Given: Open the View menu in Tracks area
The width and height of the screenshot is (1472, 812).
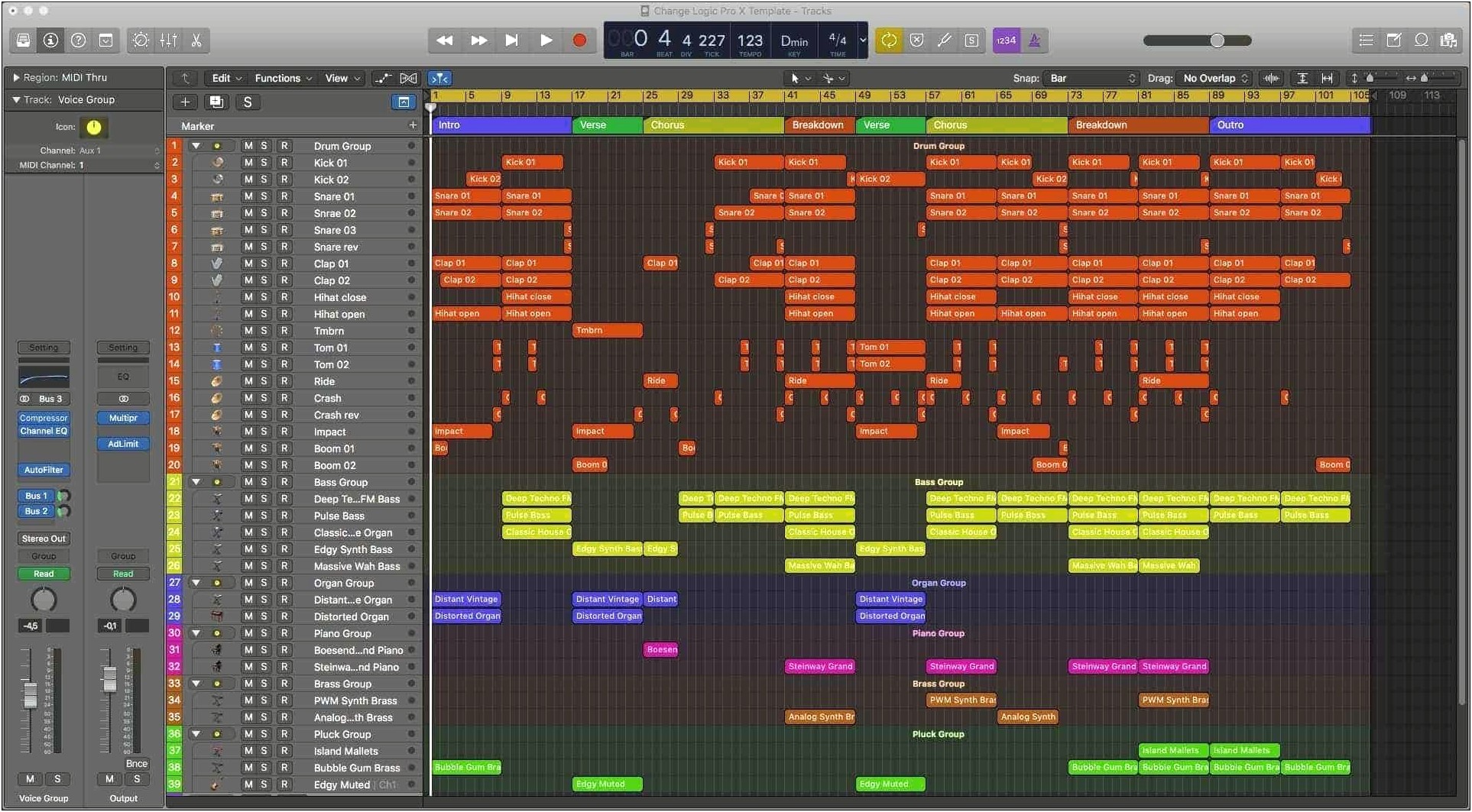Looking at the screenshot, I should point(342,78).
